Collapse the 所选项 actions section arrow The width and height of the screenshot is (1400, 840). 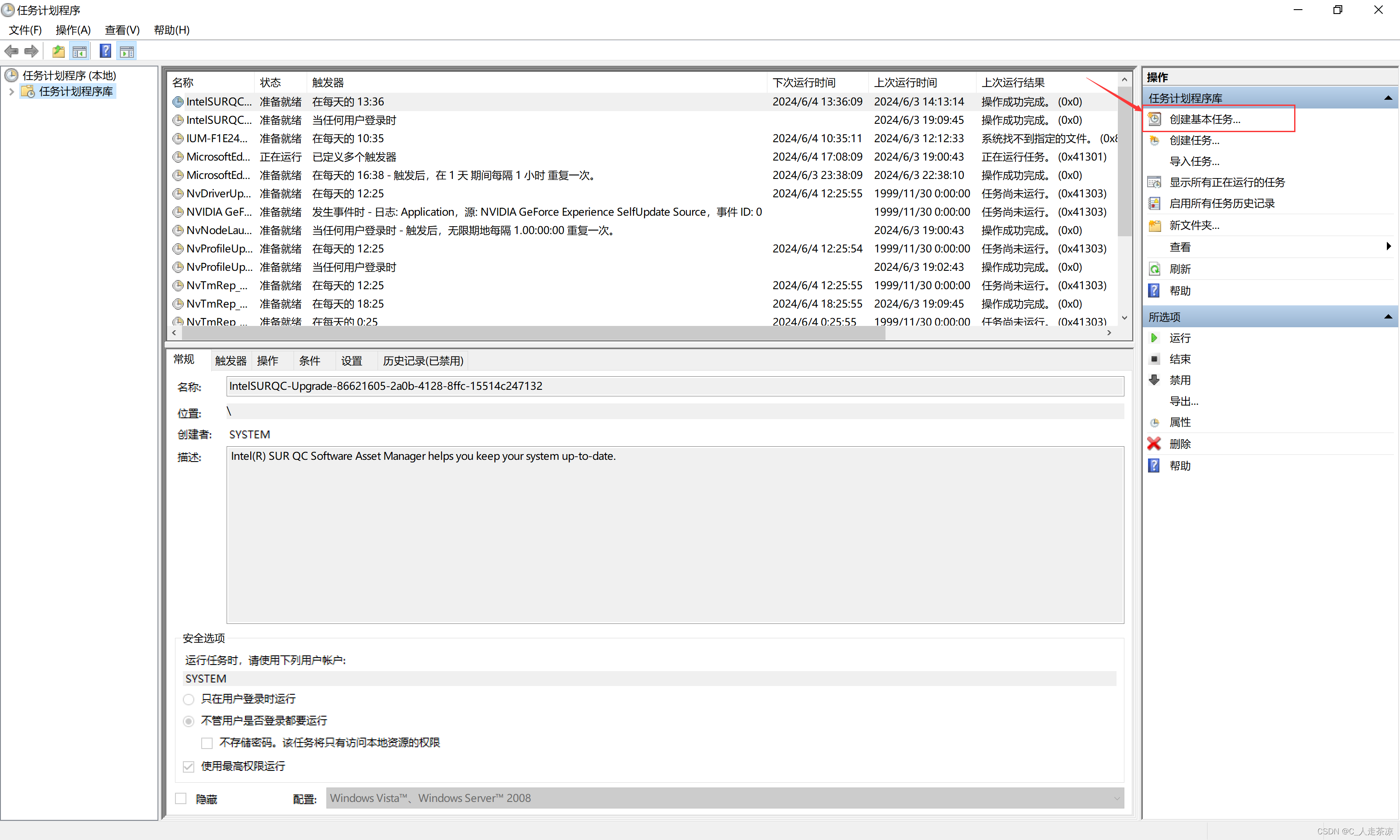(x=1388, y=317)
